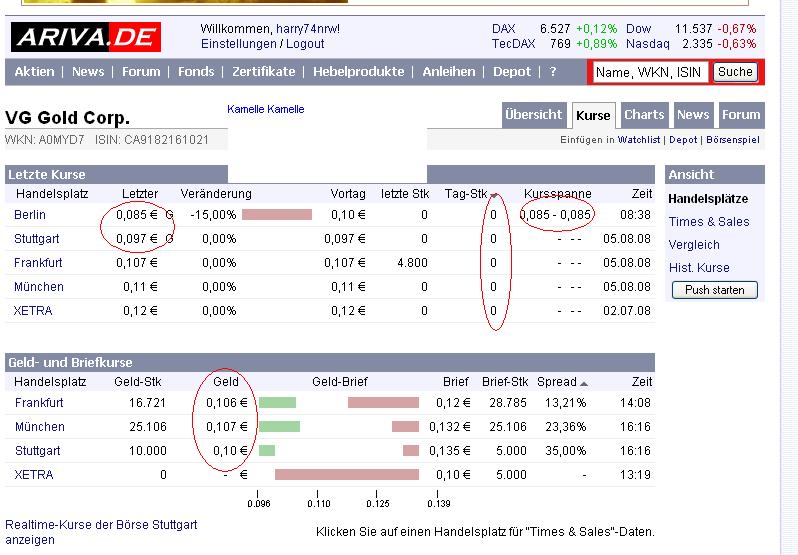Click the Berlin -15,00% change bar
Screen dimensions: 798x555
277,215
